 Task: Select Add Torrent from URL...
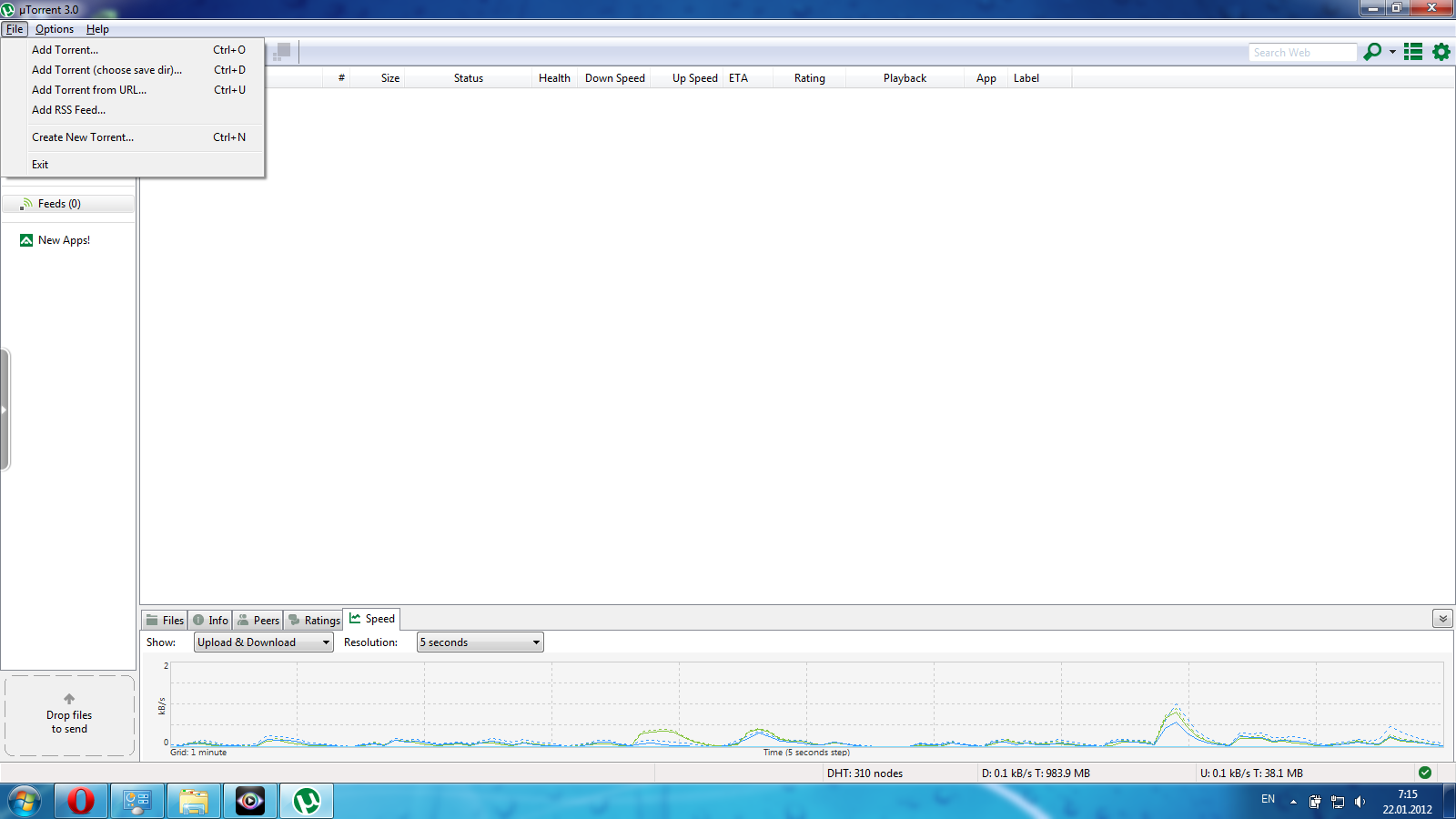click(x=133, y=90)
